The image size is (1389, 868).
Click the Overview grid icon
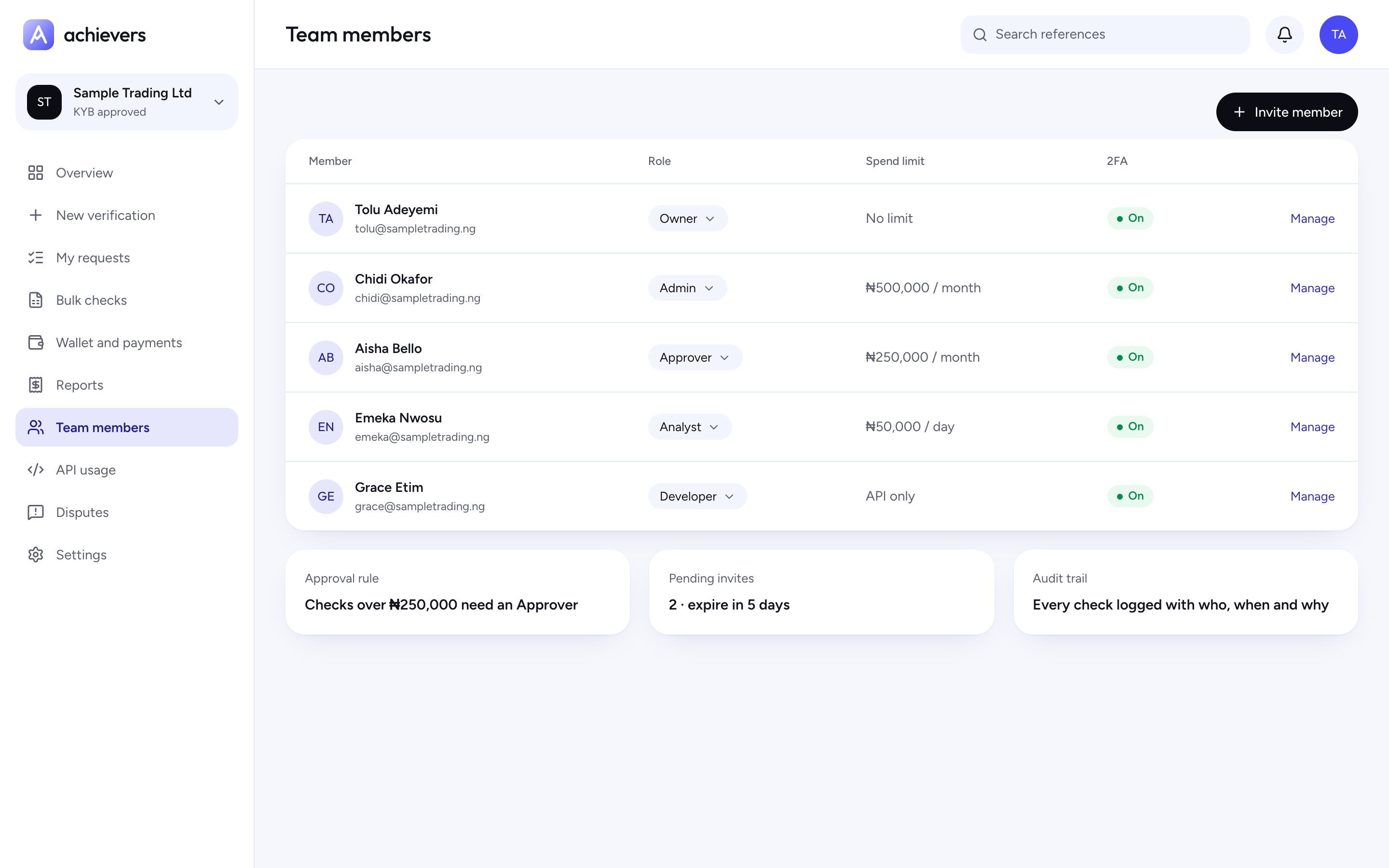click(36, 173)
